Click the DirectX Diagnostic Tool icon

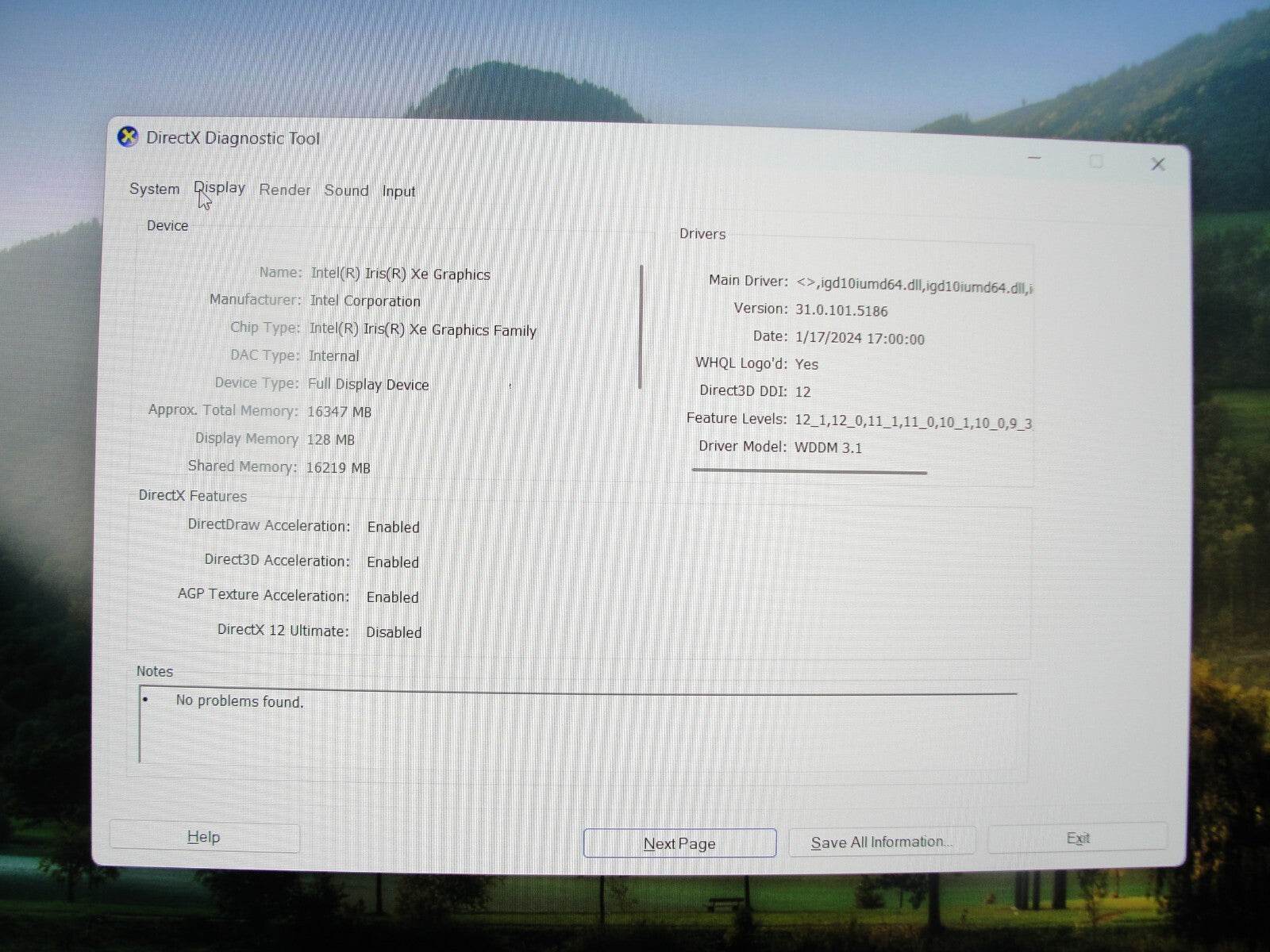[x=127, y=136]
